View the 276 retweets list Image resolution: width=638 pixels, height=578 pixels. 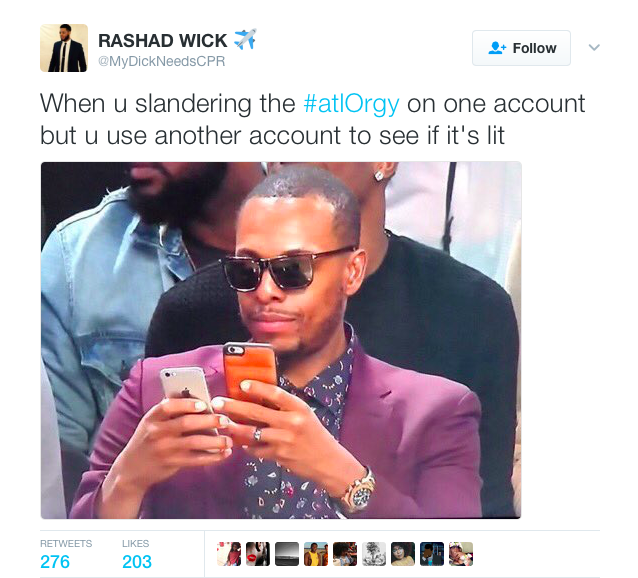pyautogui.click(x=66, y=555)
